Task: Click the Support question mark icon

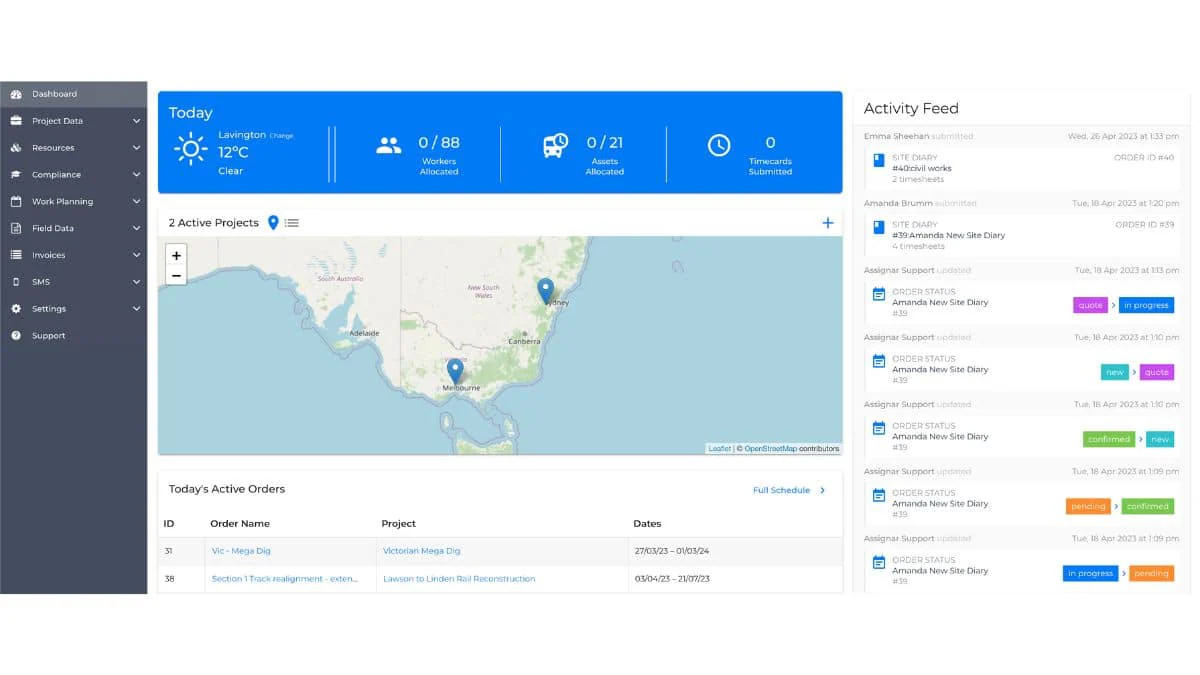Action: pyautogui.click(x=16, y=336)
